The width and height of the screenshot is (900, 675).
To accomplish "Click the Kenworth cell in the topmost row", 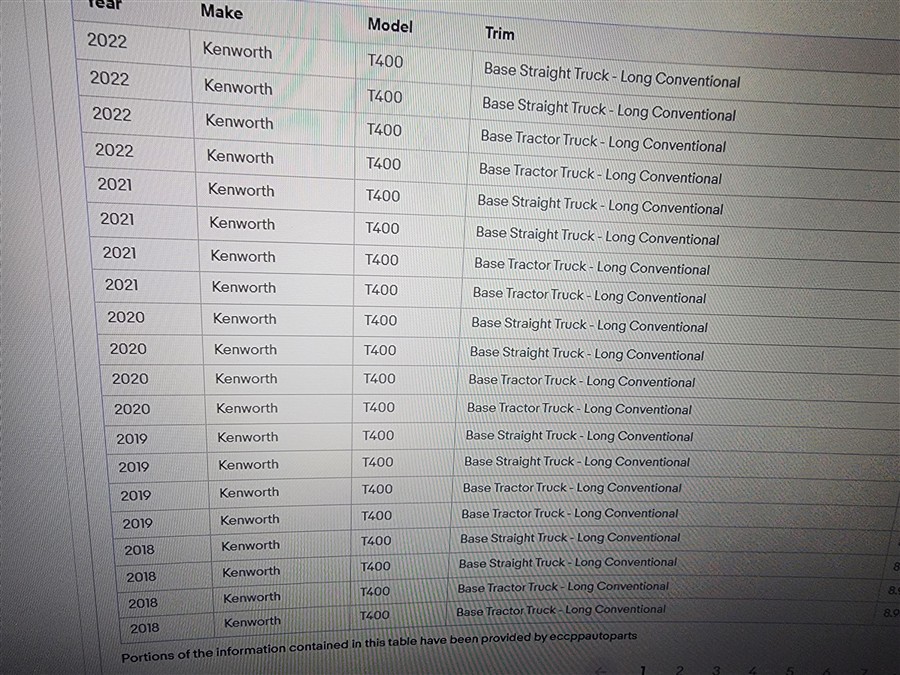I will tap(237, 49).
